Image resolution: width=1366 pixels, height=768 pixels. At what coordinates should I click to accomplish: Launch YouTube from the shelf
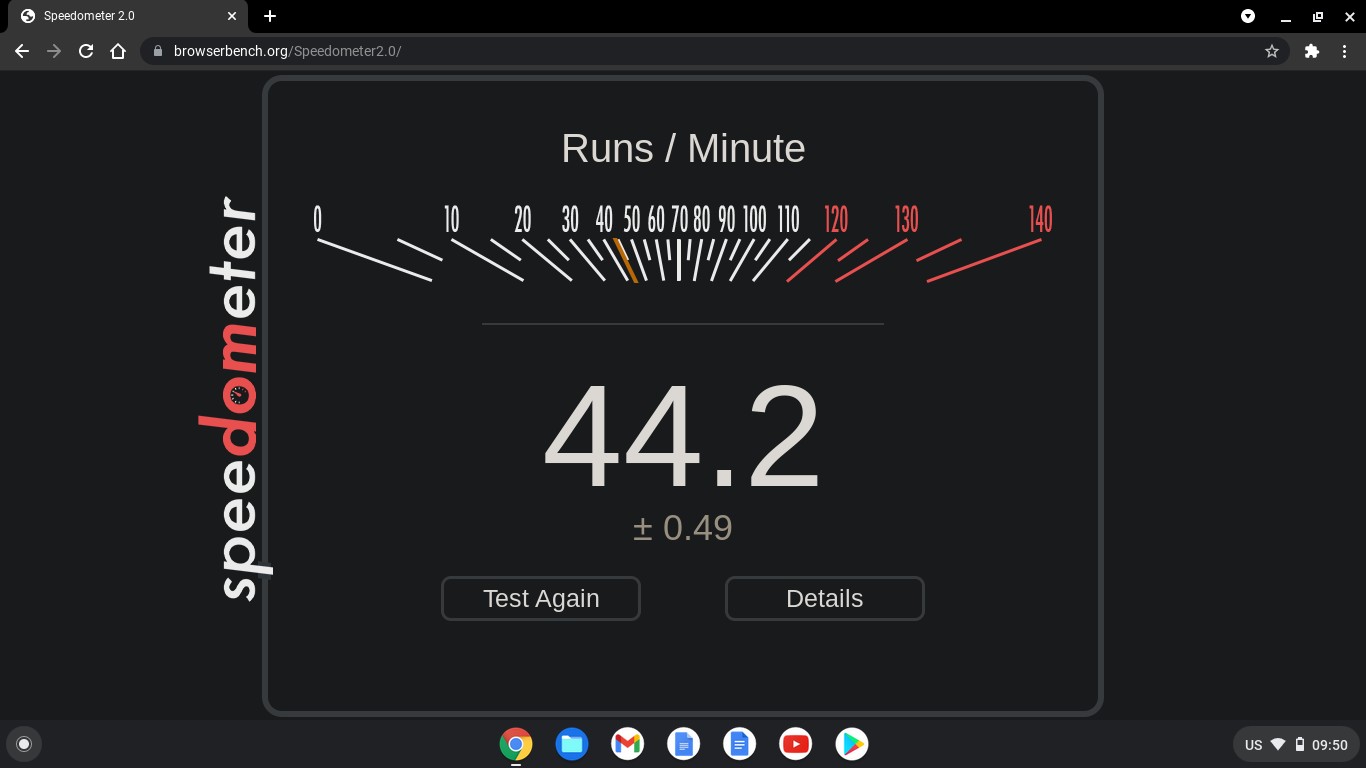[x=796, y=744]
